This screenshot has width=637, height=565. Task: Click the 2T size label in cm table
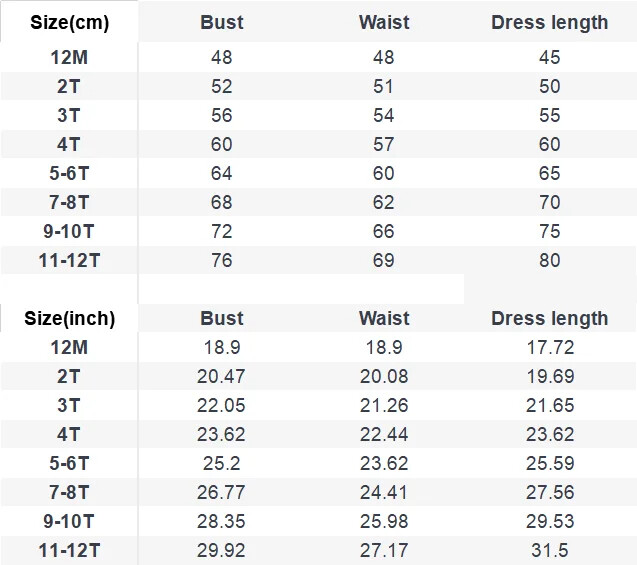pyautogui.click(x=68, y=86)
